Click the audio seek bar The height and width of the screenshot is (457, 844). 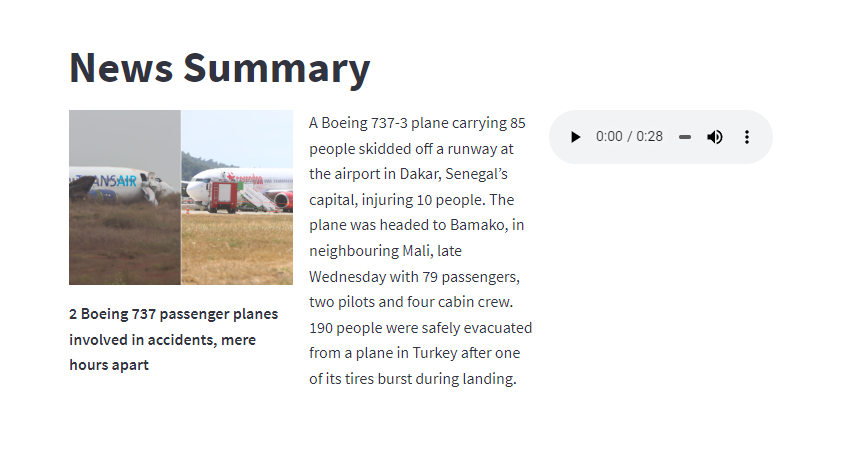[685, 137]
